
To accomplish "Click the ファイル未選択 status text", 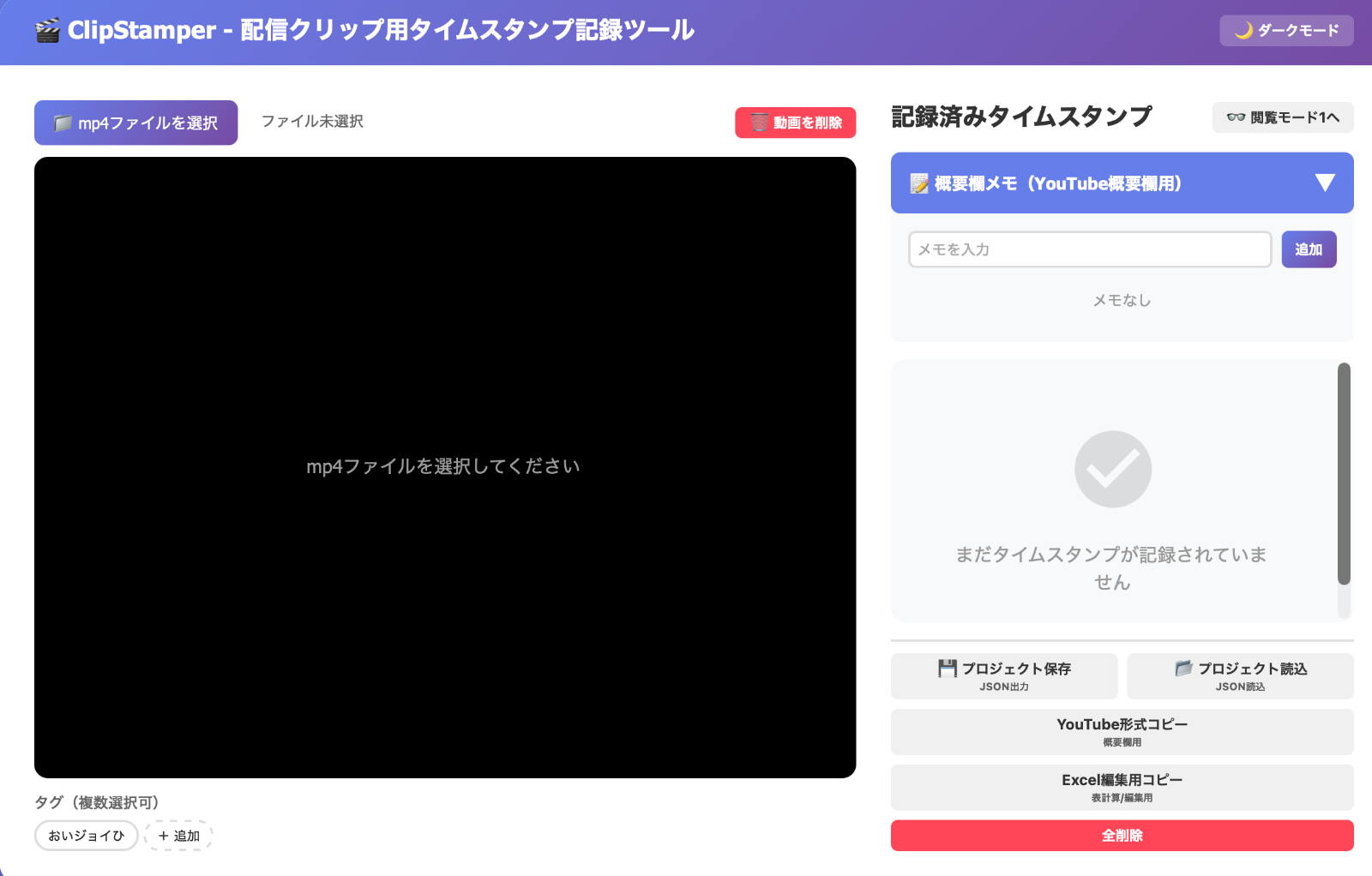I will [312, 122].
